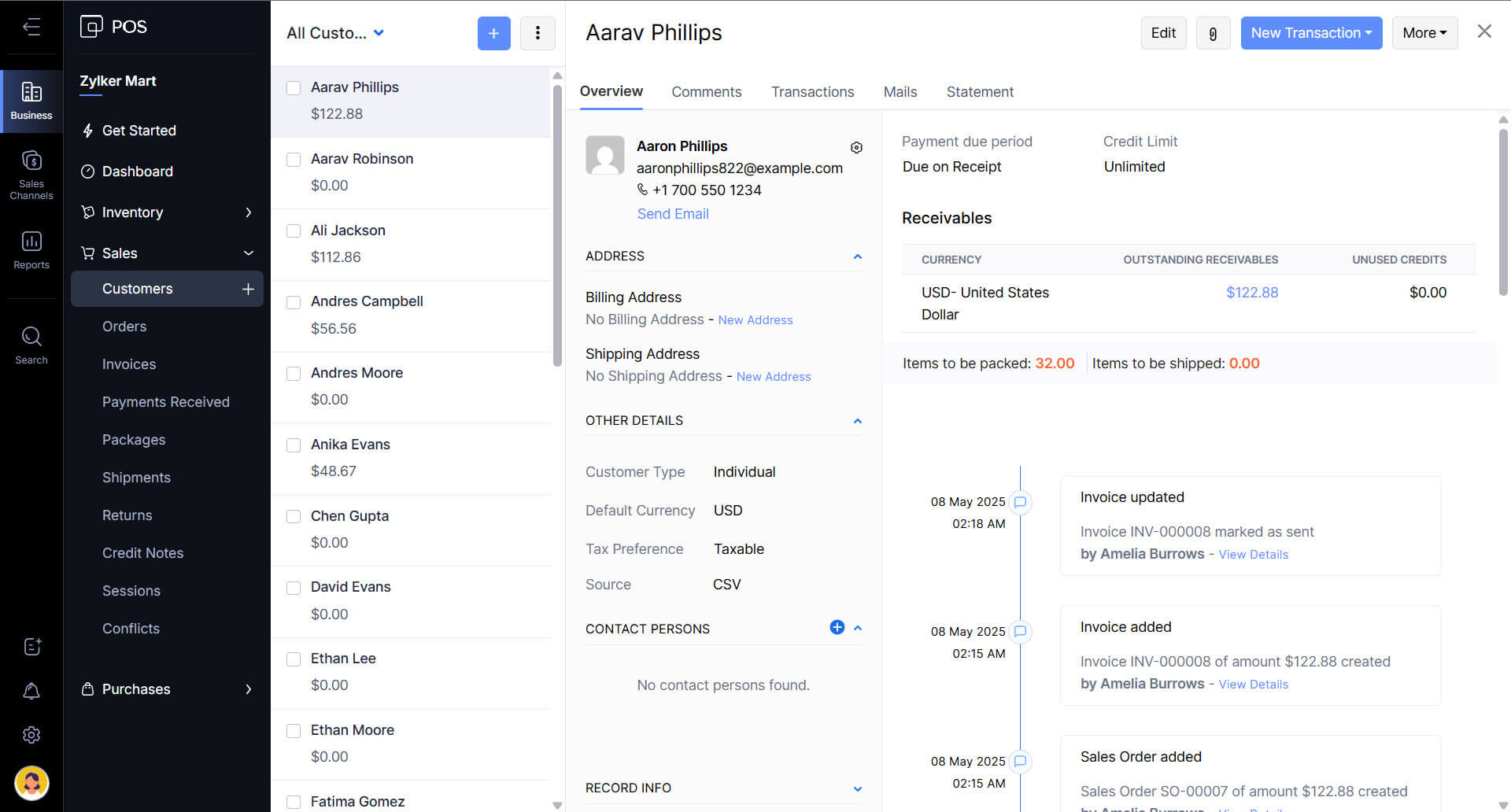Expand the Record Info section
Viewport: 1511px width, 812px height.
pos(857,788)
